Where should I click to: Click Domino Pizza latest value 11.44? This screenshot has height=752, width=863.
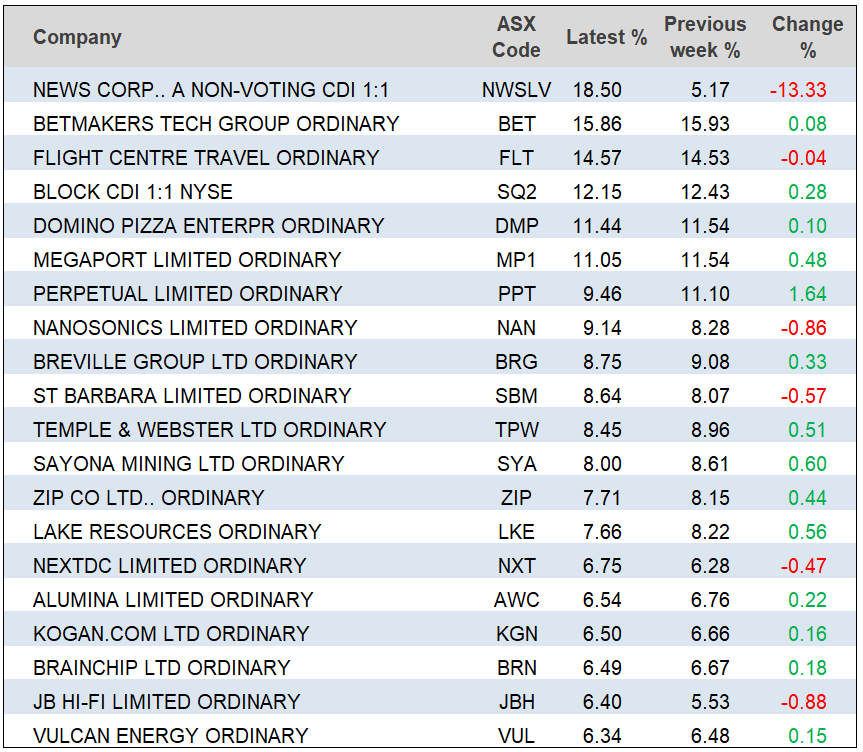[x=597, y=226]
